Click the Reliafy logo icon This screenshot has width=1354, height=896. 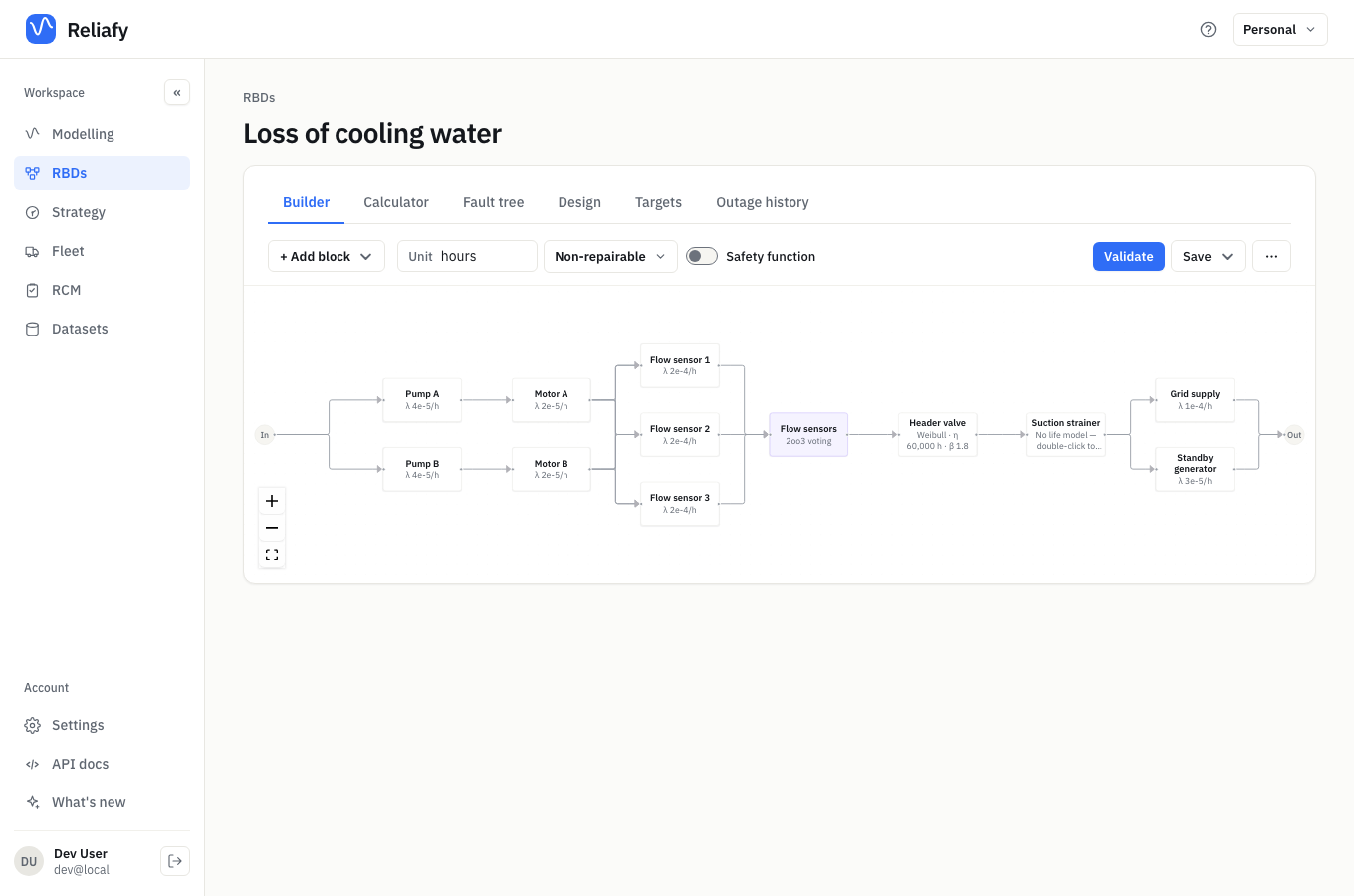[41, 29]
